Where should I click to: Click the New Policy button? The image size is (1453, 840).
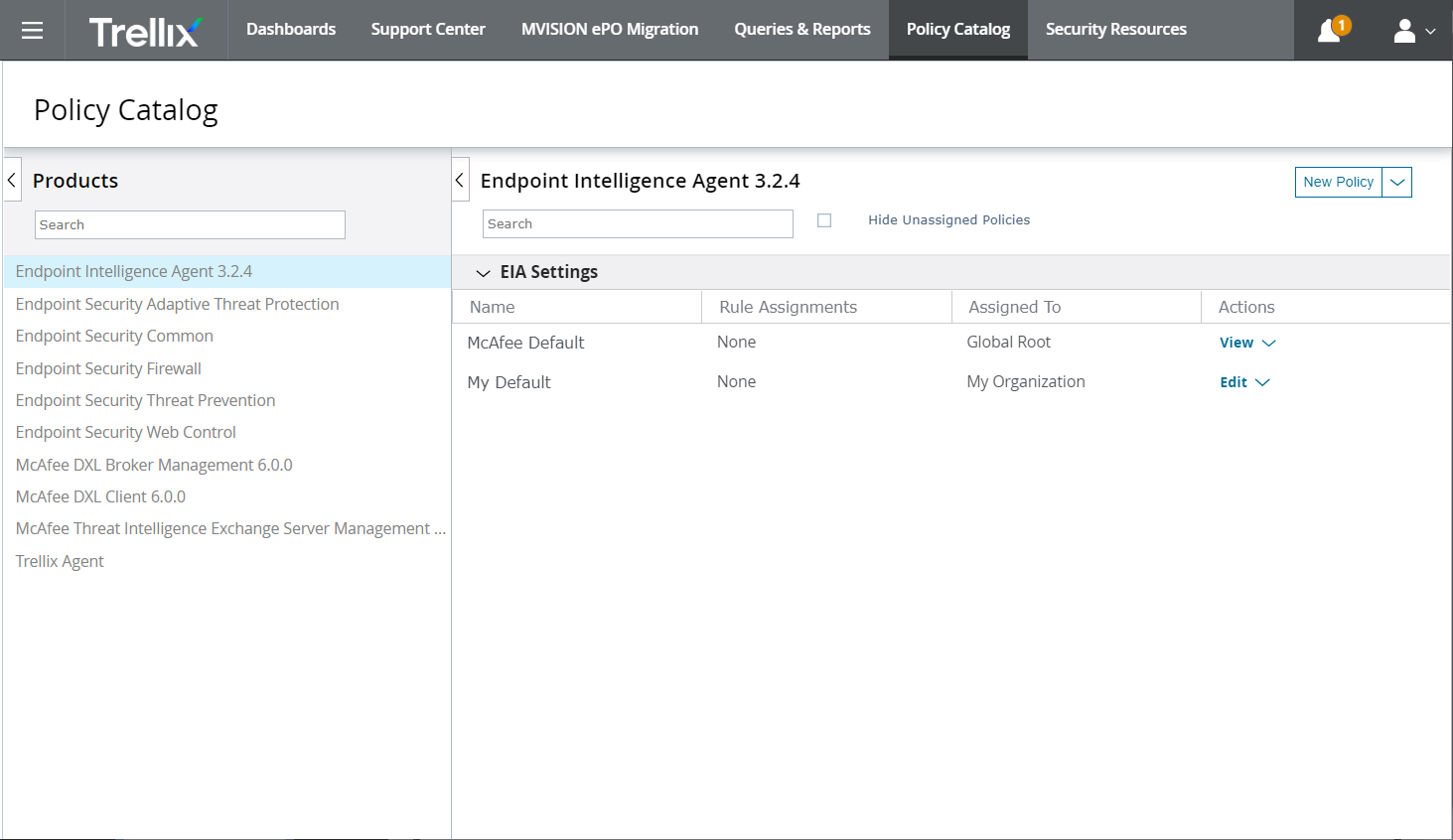(1339, 182)
